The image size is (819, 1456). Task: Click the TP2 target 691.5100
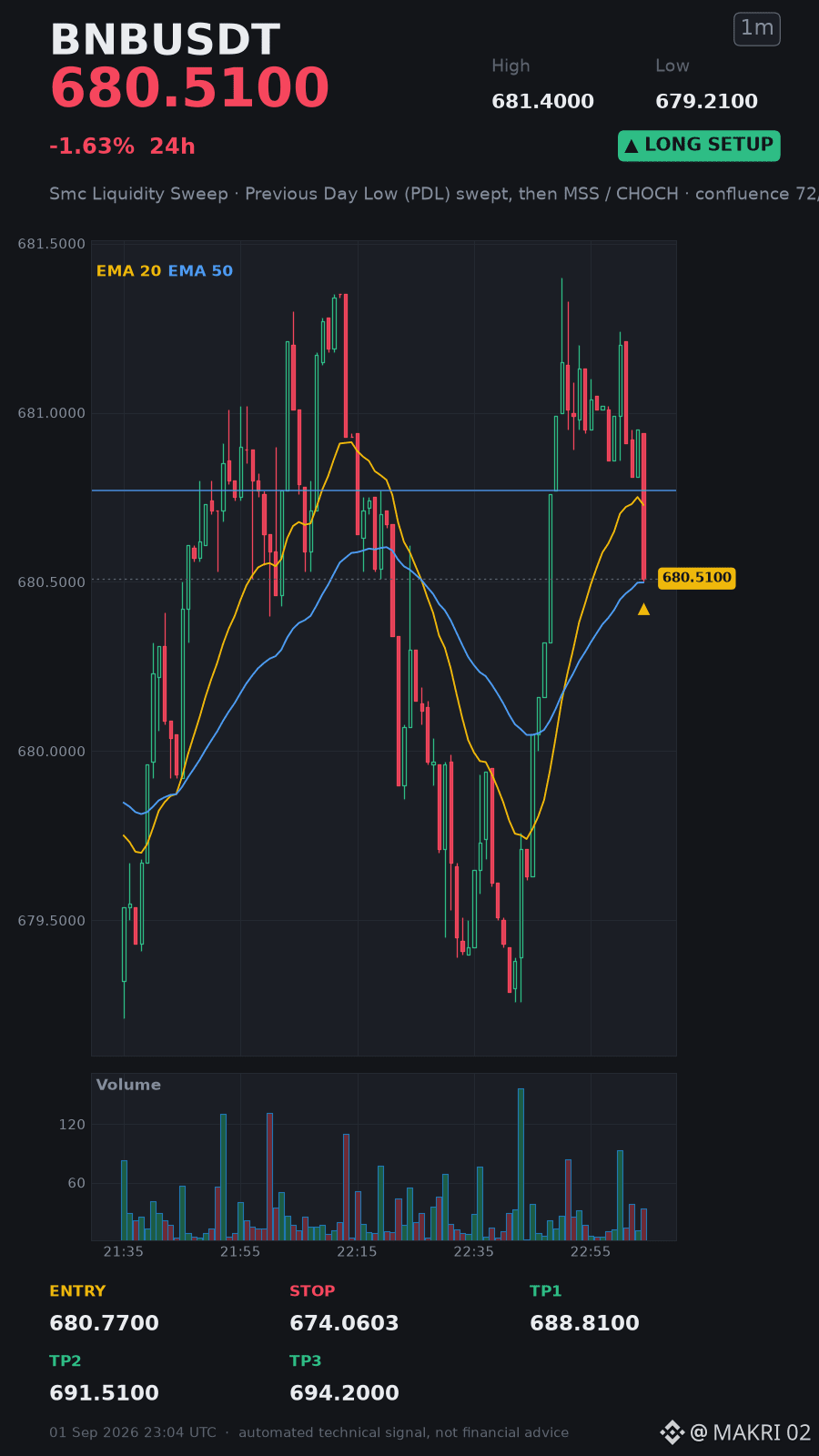coord(104,1393)
